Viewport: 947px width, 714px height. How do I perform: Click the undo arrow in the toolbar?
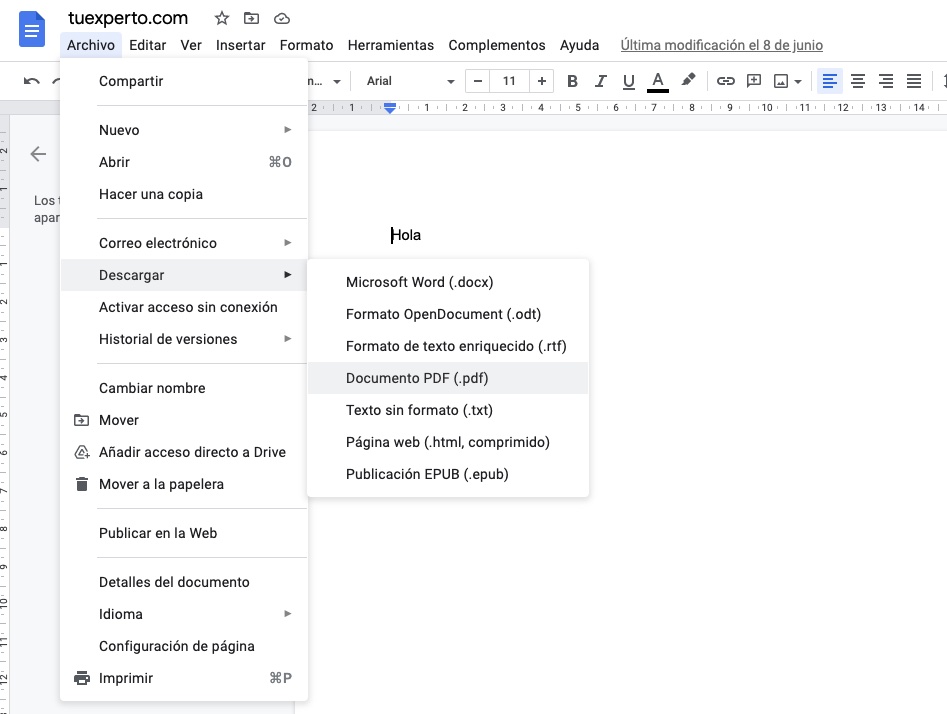click(32, 81)
